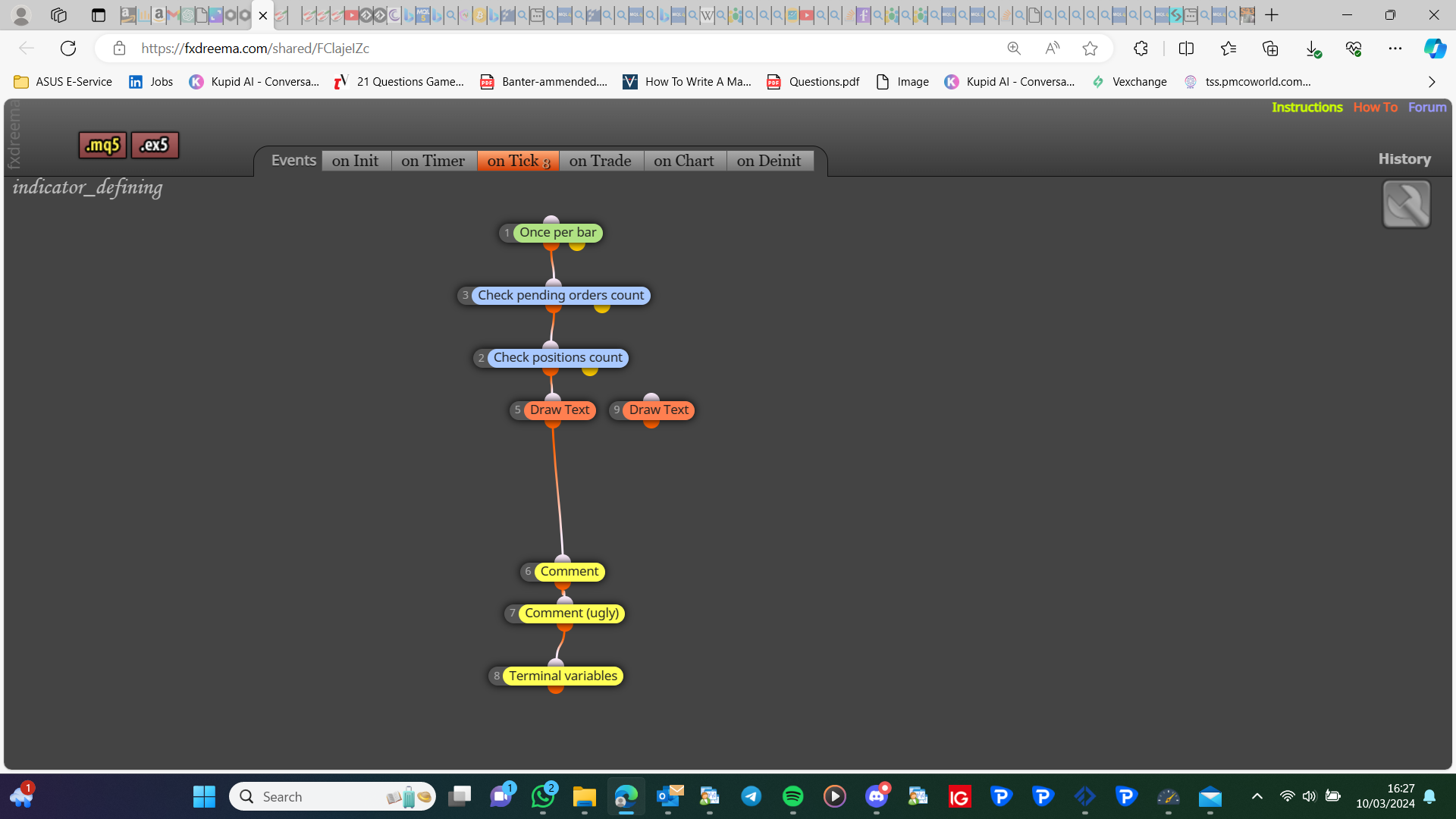This screenshot has height=819, width=1456.
Task: Select the Check positions count block
Action: [557, 358]
